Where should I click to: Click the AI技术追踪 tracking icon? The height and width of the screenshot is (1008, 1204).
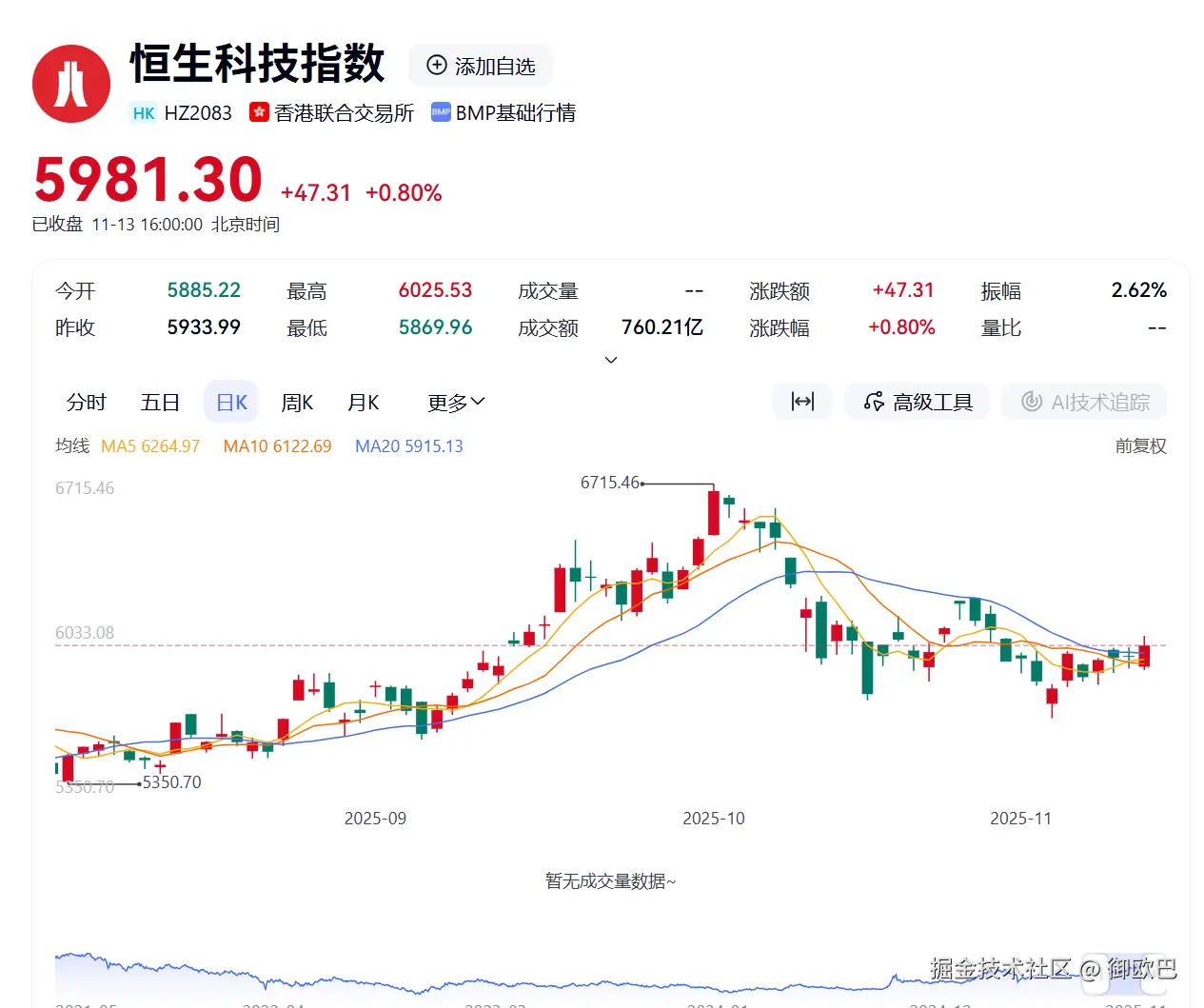point(1031,401)
